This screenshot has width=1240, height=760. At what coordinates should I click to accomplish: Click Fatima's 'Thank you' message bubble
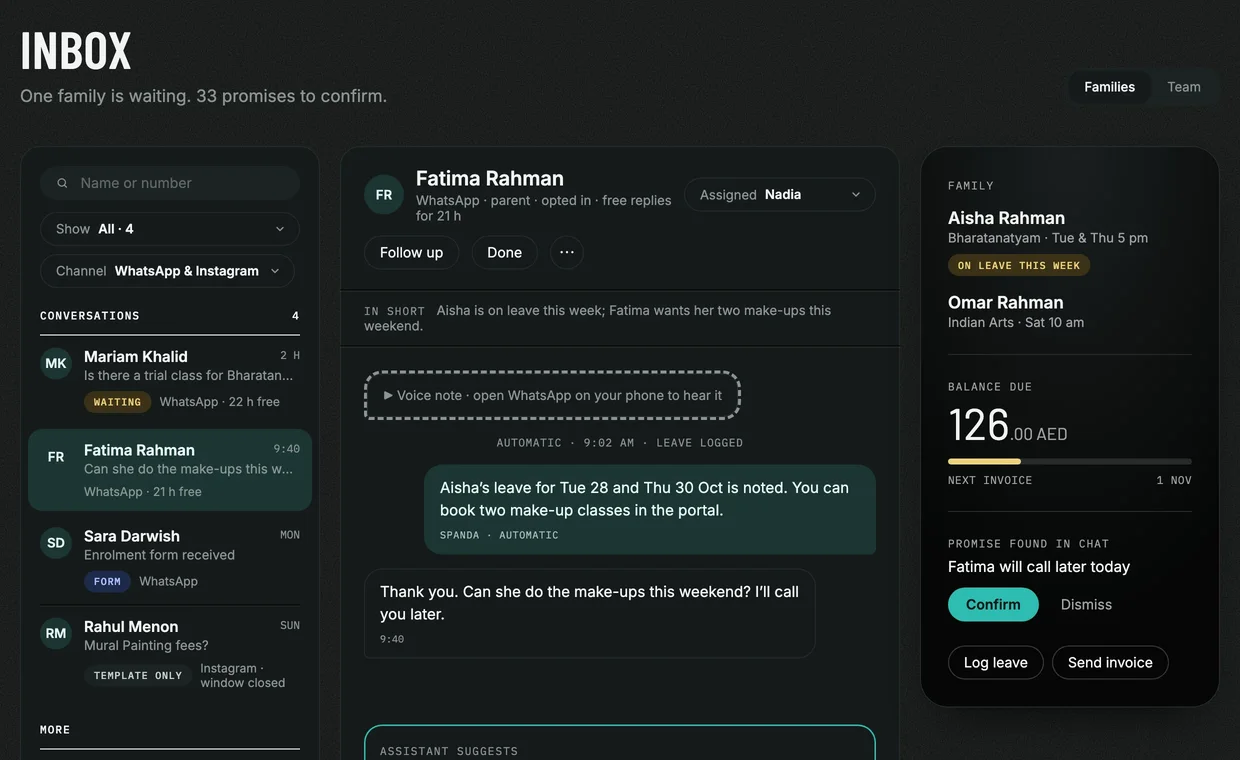(x=590, y=613)
